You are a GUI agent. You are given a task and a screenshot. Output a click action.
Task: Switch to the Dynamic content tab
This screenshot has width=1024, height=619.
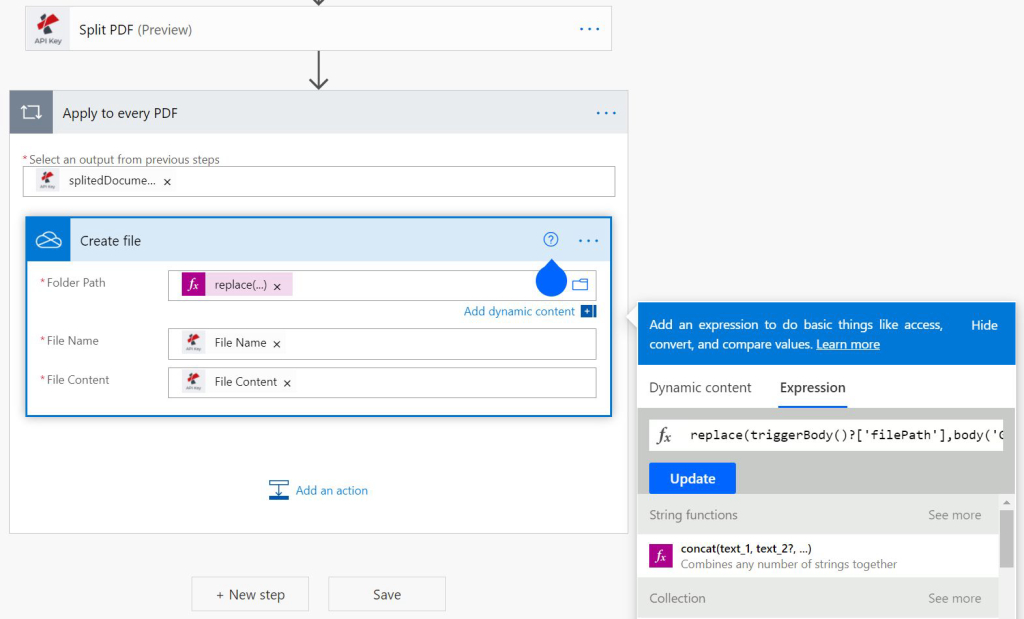(x=700, y=388)
